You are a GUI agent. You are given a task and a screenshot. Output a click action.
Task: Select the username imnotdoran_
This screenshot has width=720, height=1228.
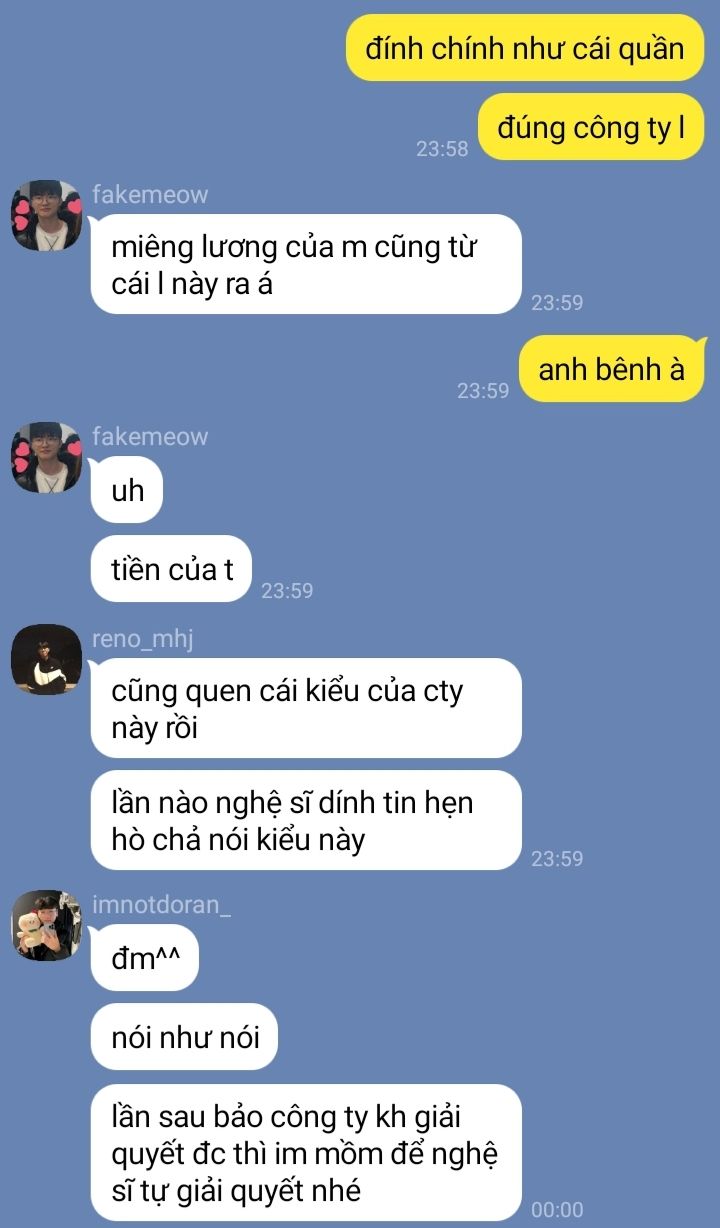pos(161,905)
